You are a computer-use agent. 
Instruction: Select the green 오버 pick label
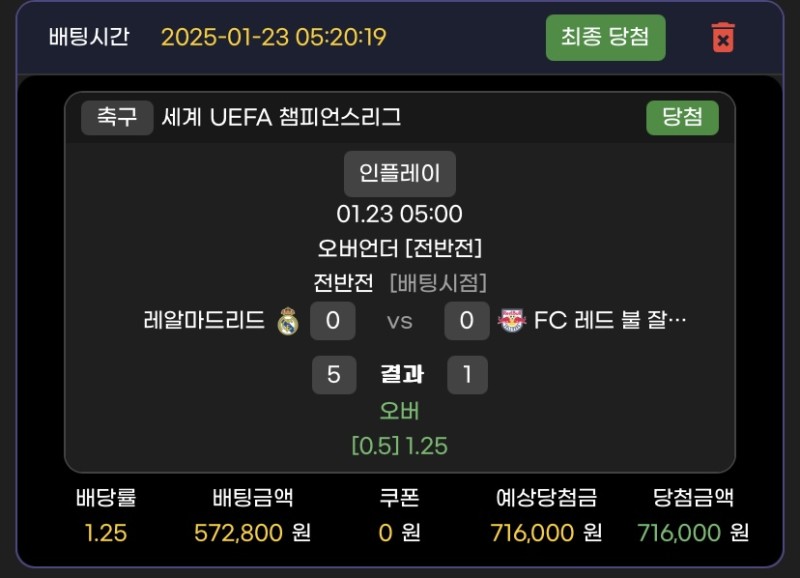point(399,410)
